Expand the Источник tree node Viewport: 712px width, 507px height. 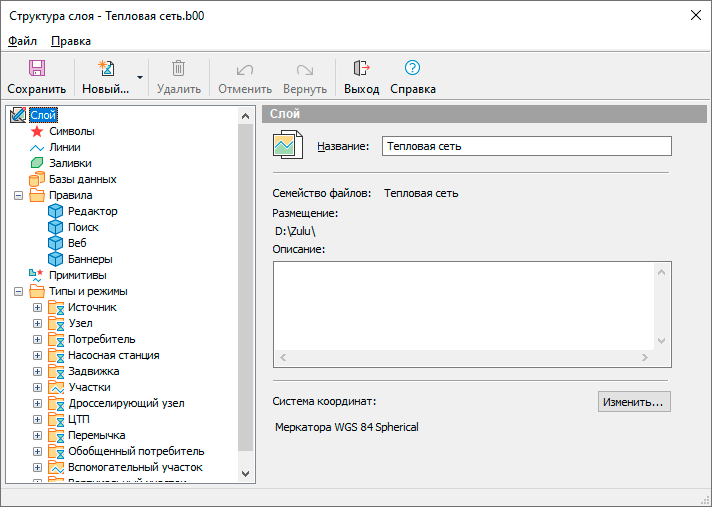pyautogui.click(x=38, y=307)
